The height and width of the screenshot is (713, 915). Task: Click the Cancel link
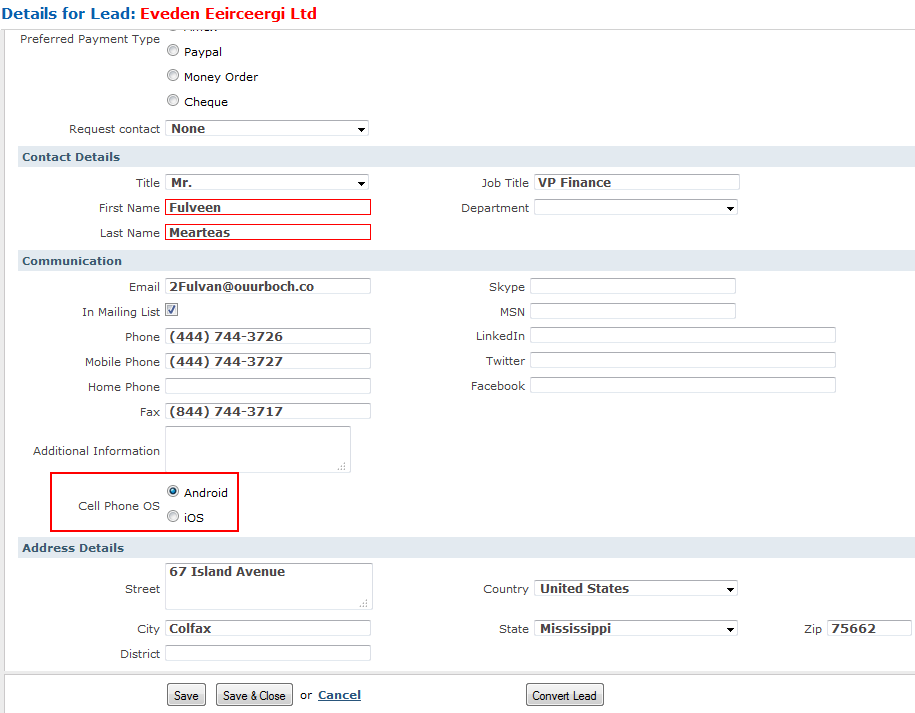click(340, 695)
